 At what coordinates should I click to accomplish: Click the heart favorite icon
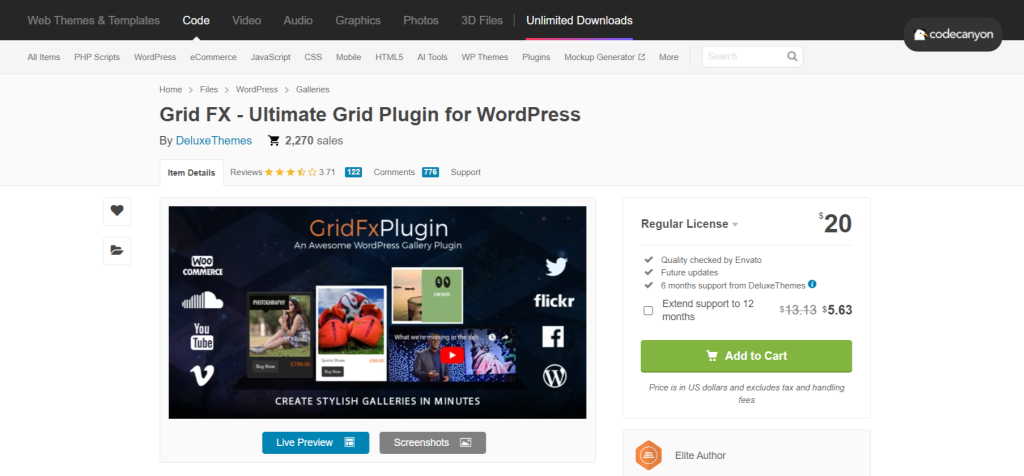tap(117, 211)
